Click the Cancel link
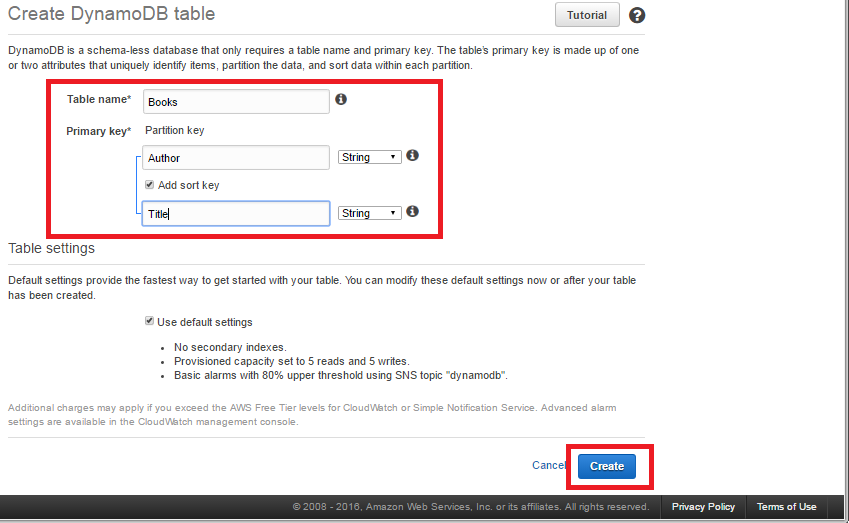 tap(548, 465)
